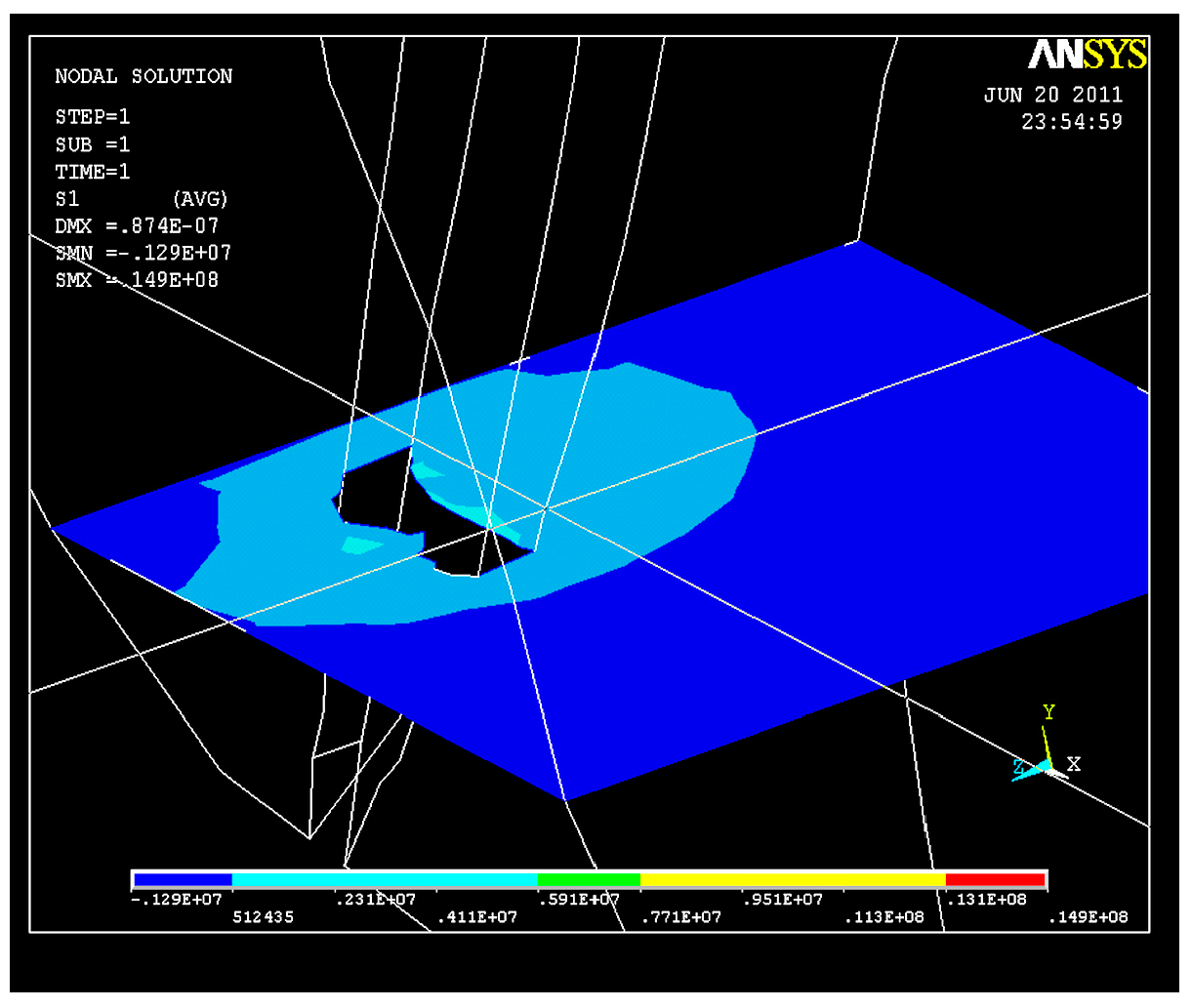Image resolution: width=1192 pixels, height=1008 pixels.
Task: Click the SMX =.149E+08 value
Action: pyautogui.click(x=137, y=280)
